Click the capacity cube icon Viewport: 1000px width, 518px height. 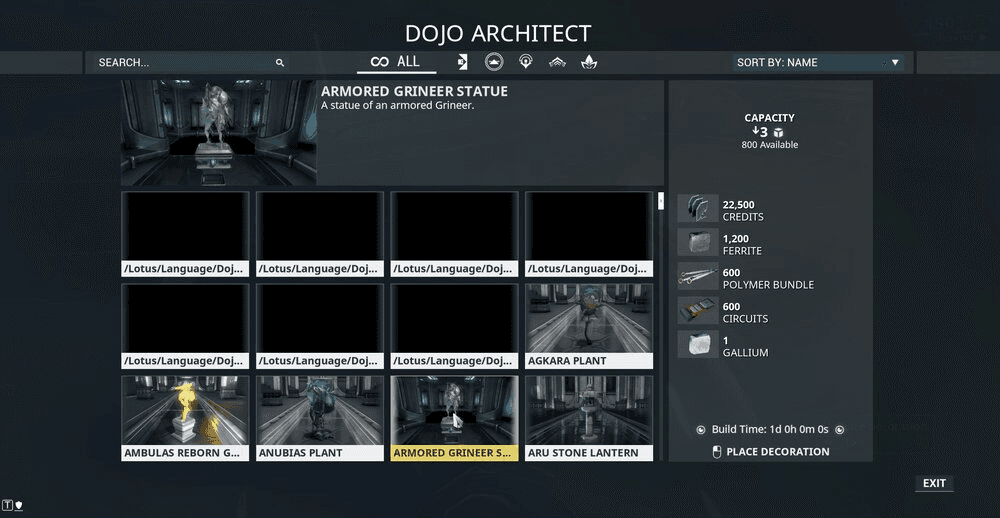[778, 133]
